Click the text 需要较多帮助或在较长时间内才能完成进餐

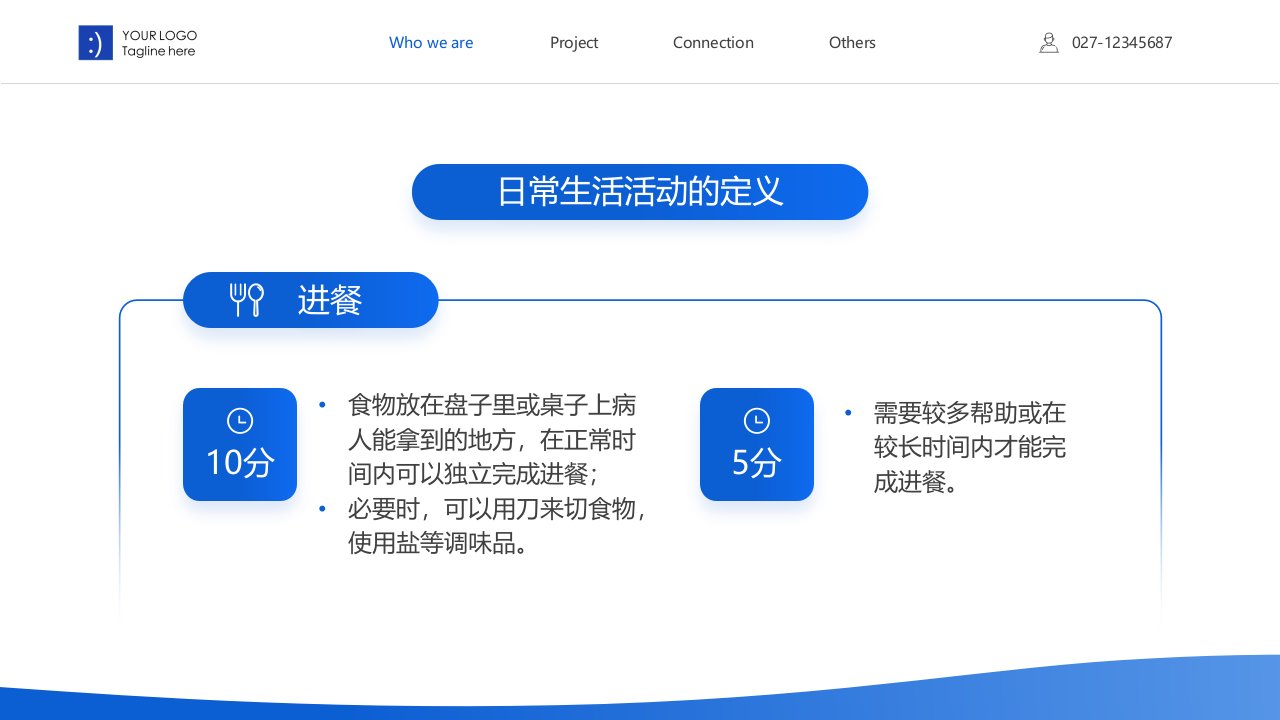point(970,447)
